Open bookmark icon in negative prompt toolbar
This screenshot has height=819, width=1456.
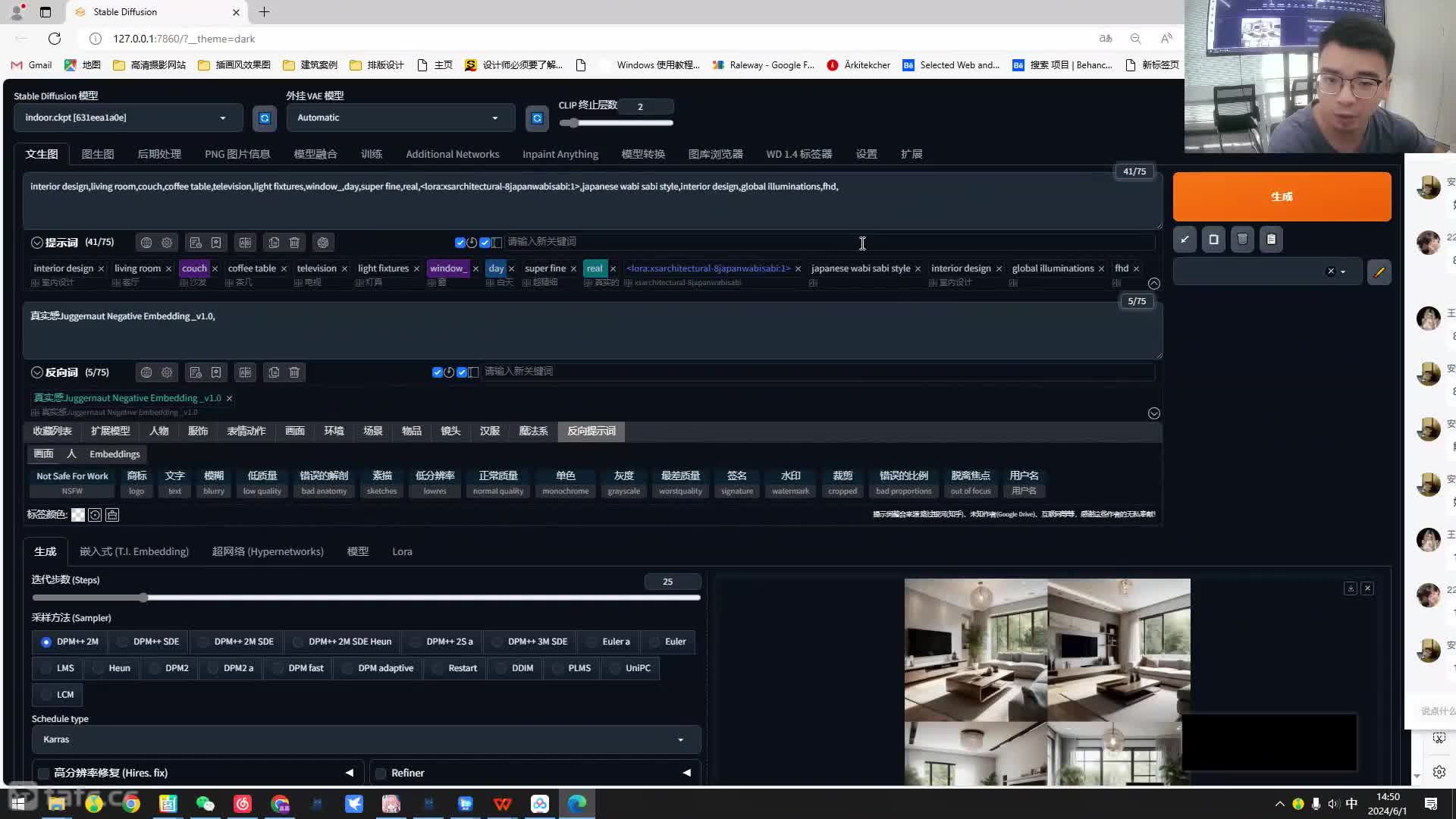coord(216,372)
